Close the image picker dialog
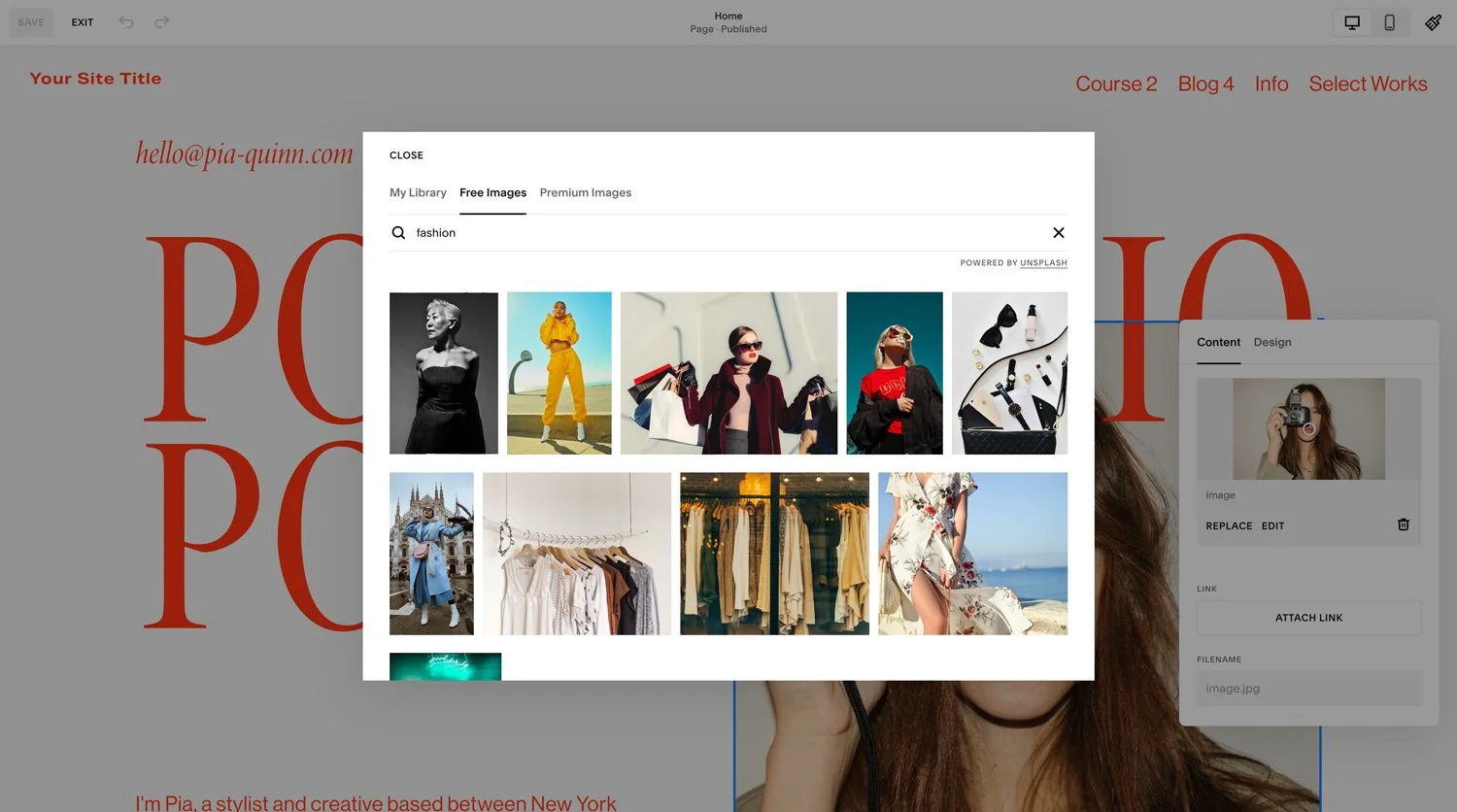This screenshot has width=1457, height=812. (x=406, y=155)
